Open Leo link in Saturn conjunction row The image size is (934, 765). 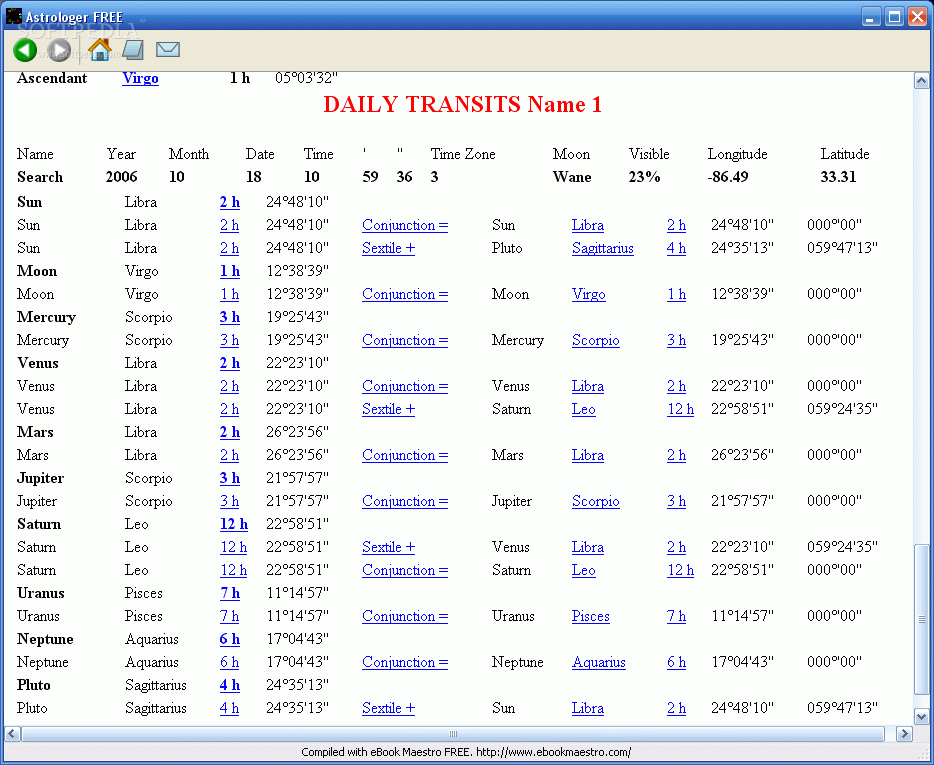(x=584, y=570)
